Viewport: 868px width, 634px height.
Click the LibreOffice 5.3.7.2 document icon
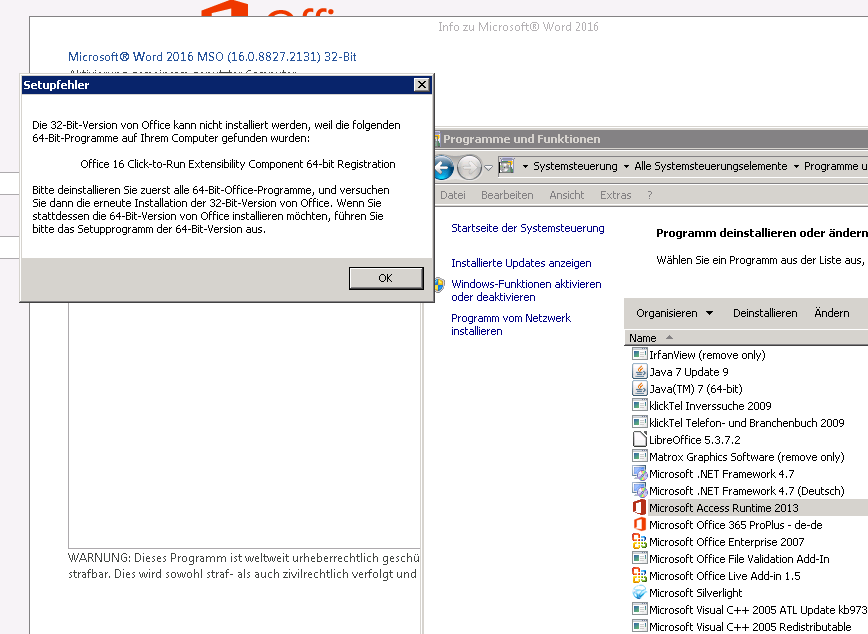(640, 439)
